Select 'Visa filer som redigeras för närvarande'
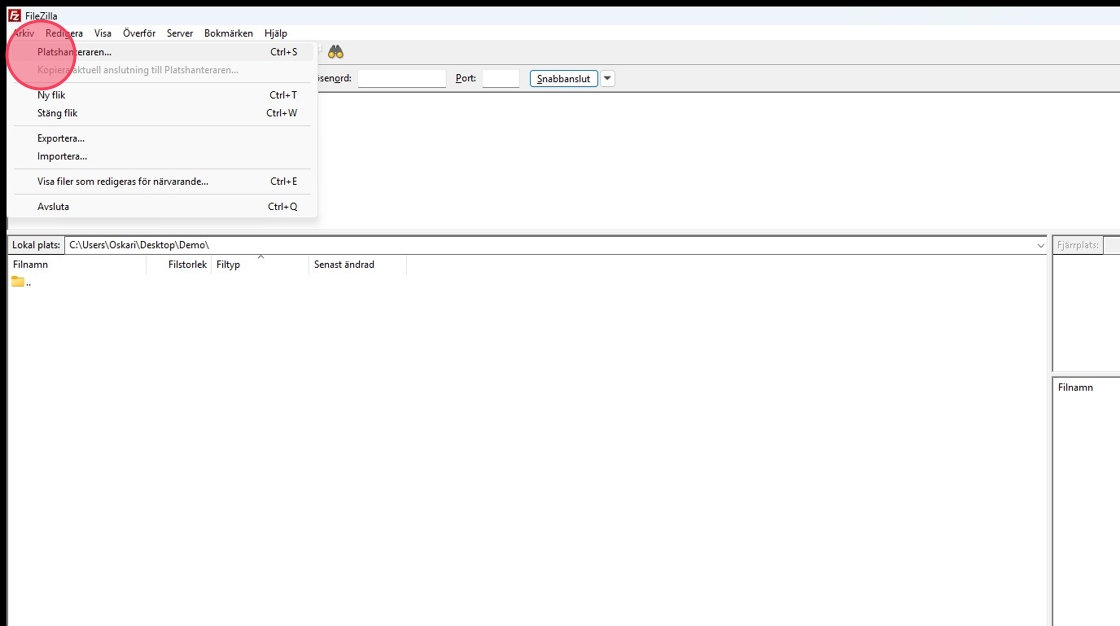 123,182
